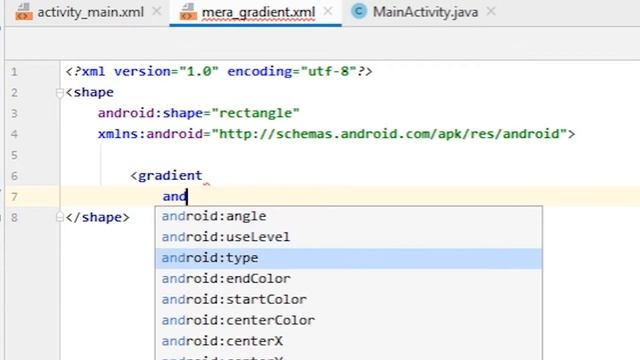Pick android:centerX from completion popup
Image resolution: width=640 pixels, height=360 pixels.
tap(349, 341)
